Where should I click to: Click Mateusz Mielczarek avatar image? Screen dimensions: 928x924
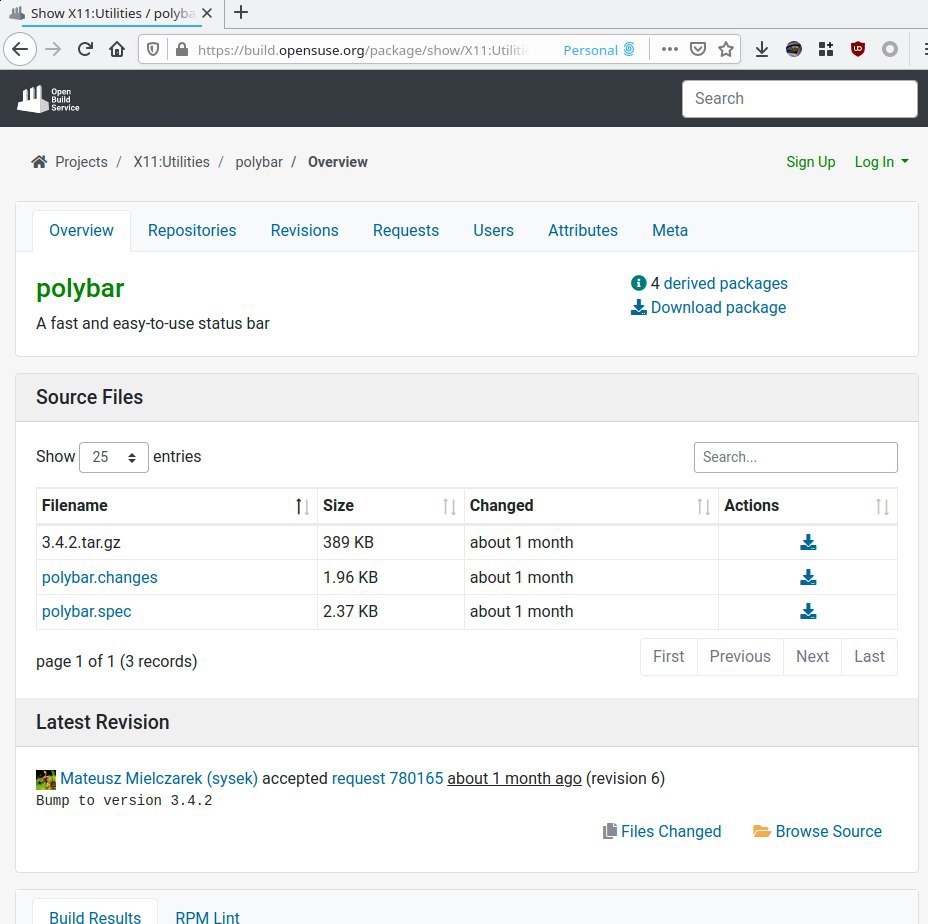coord(46,780)
